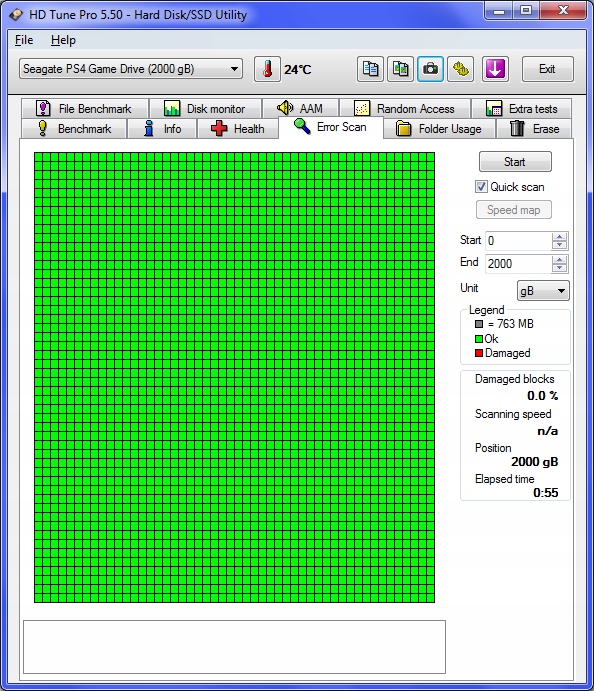
Task: Decrease the End value with down arrow
Action: coord(560,268)
